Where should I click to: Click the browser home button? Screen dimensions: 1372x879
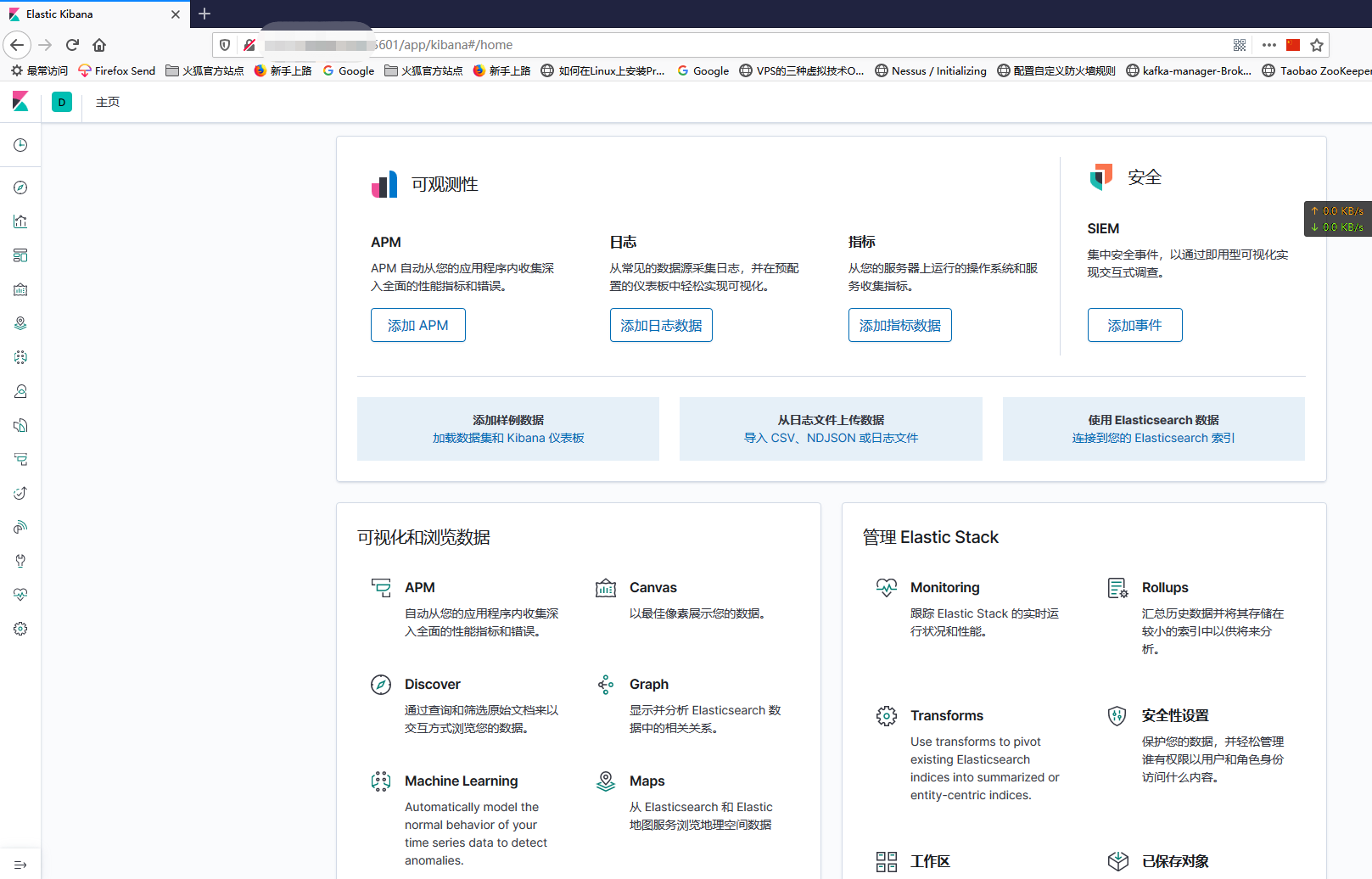(99, 45)
